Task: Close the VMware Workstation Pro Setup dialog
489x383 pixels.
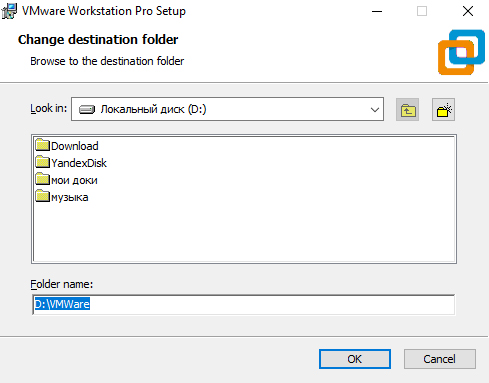Action: (468, 11)
